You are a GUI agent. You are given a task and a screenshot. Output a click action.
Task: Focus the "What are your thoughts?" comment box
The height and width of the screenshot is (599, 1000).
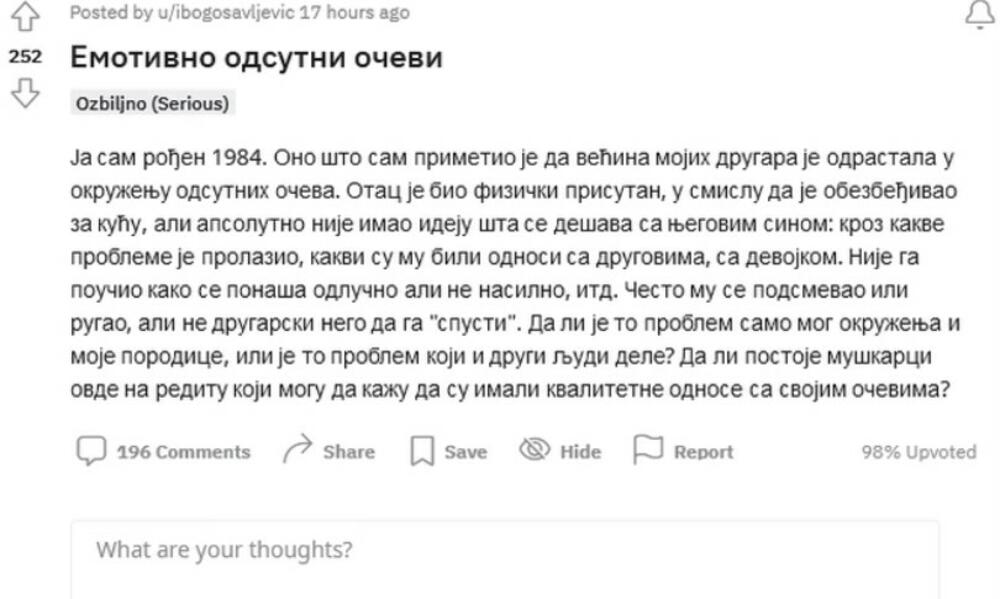click(505, 551)
